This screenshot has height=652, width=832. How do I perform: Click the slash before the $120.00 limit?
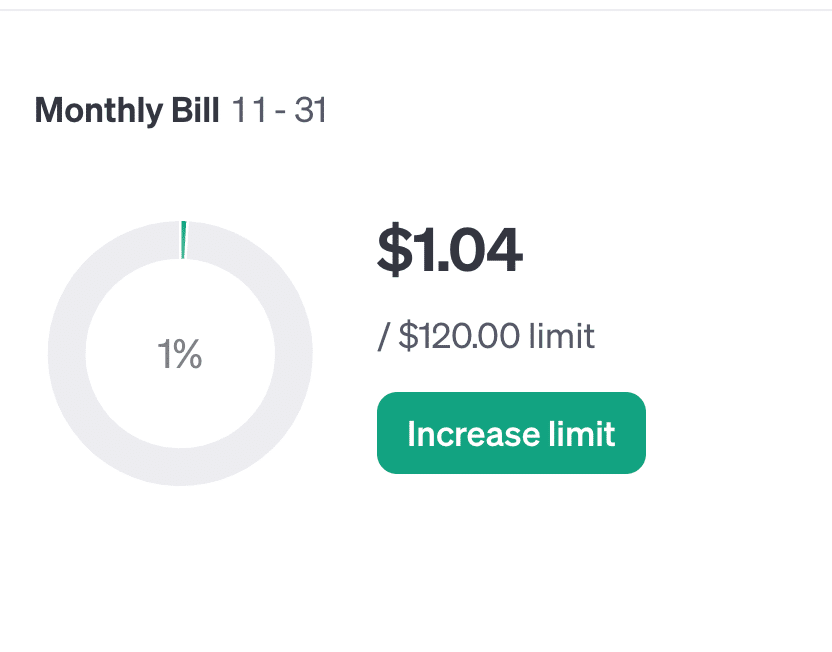(384, 336)
